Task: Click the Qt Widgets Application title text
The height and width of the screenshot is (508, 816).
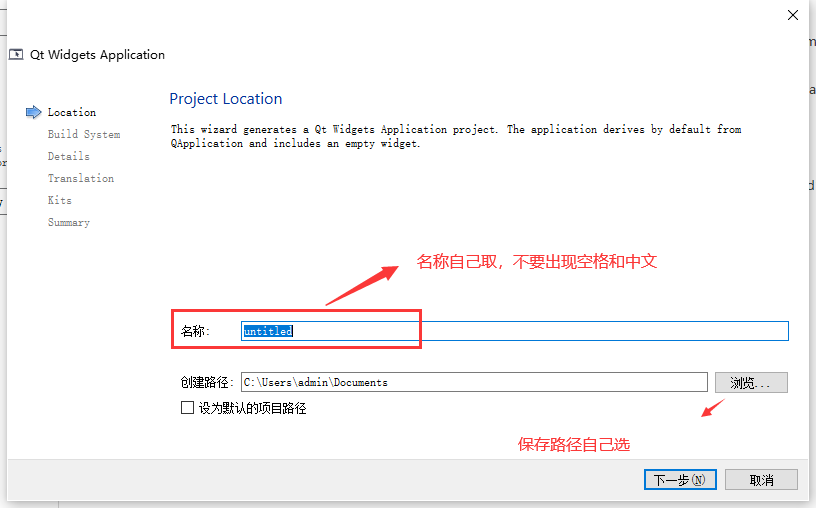Action: pos(97,55)
